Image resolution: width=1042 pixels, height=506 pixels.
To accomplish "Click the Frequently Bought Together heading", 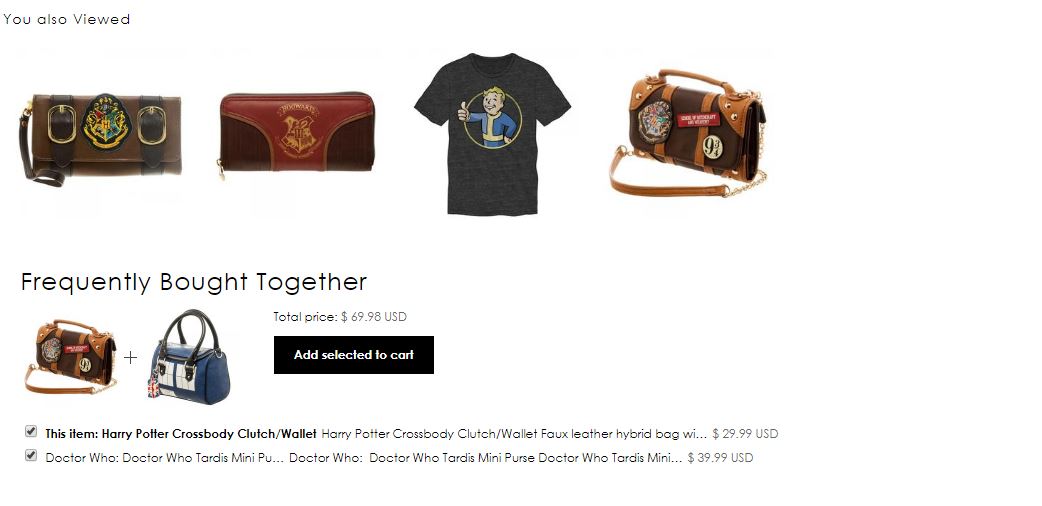I will point(194,283).
